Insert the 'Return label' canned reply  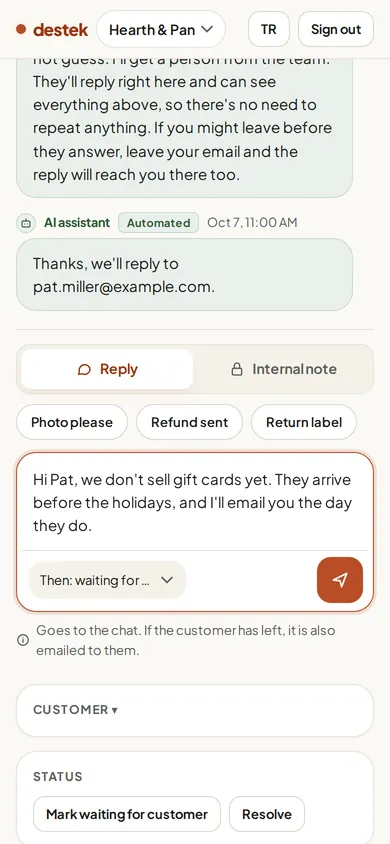coord(304,422)
